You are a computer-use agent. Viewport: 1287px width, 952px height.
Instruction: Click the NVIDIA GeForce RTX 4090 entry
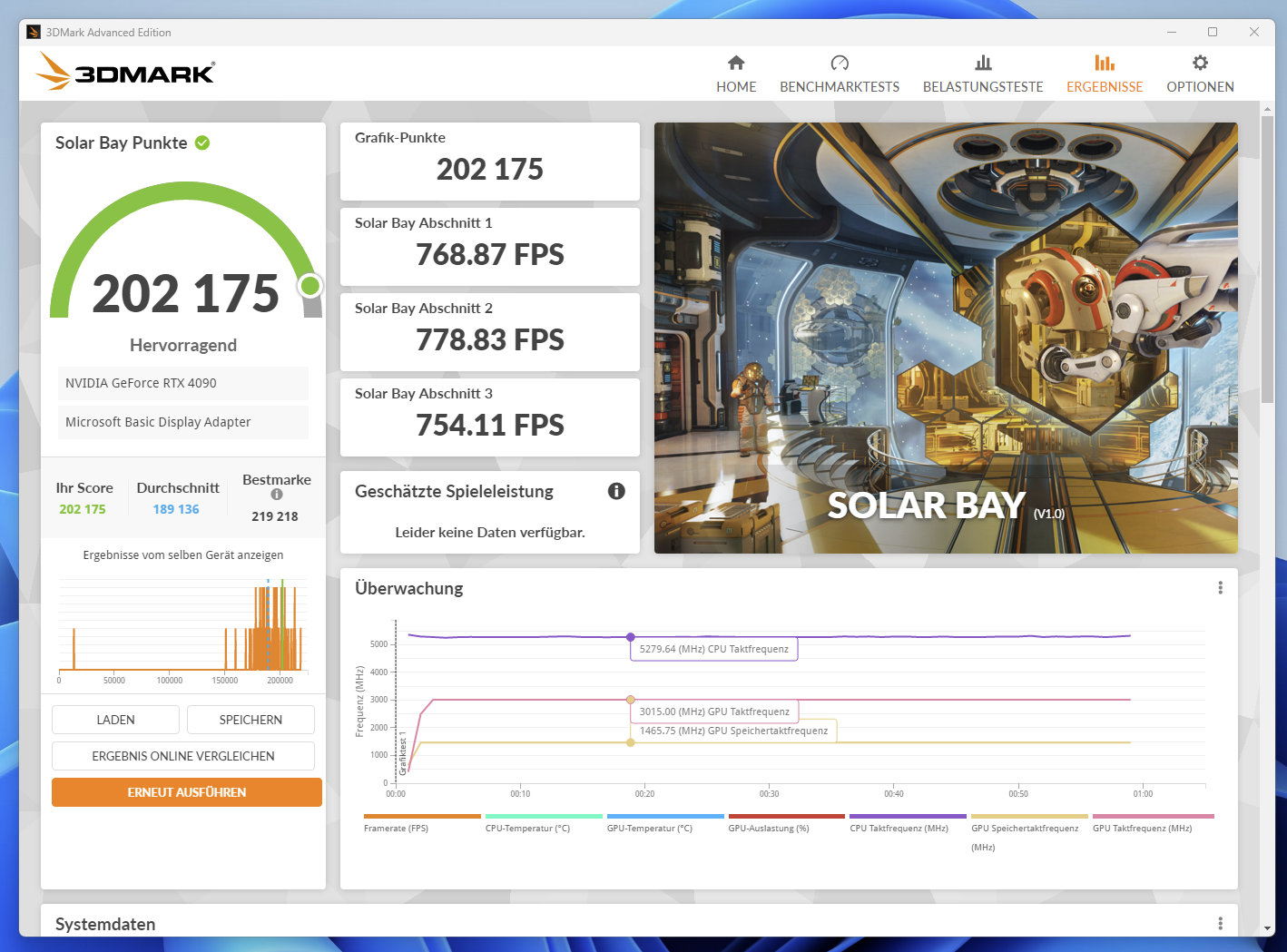183,383
